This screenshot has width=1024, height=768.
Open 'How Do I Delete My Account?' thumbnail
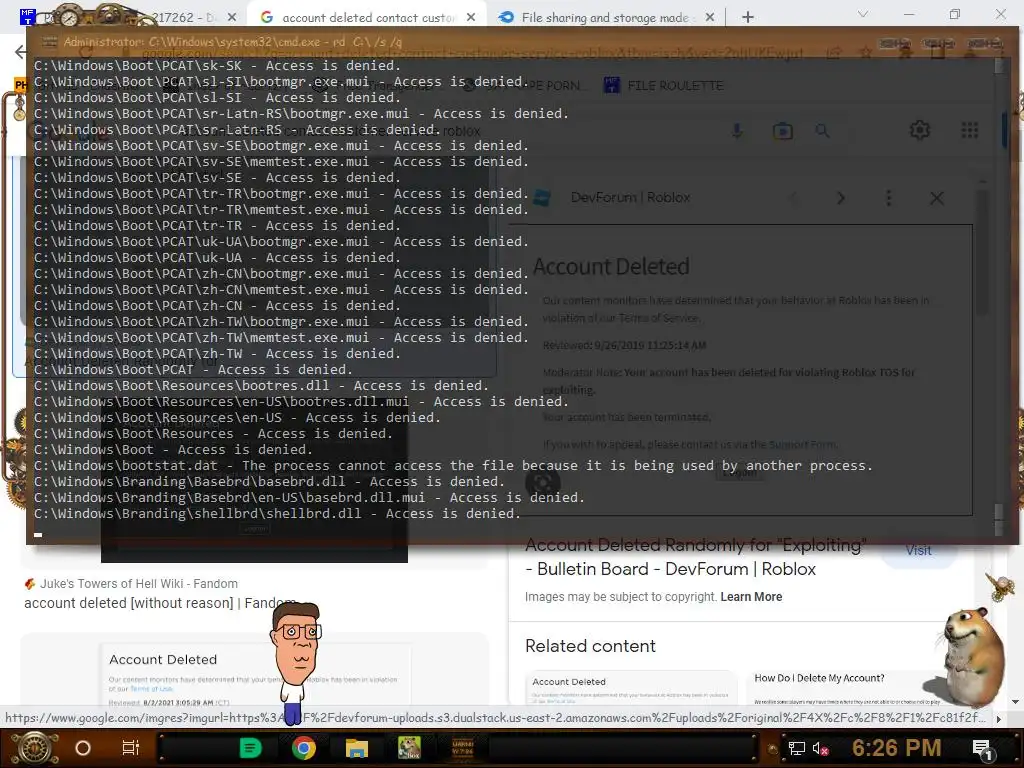(849, 688)
